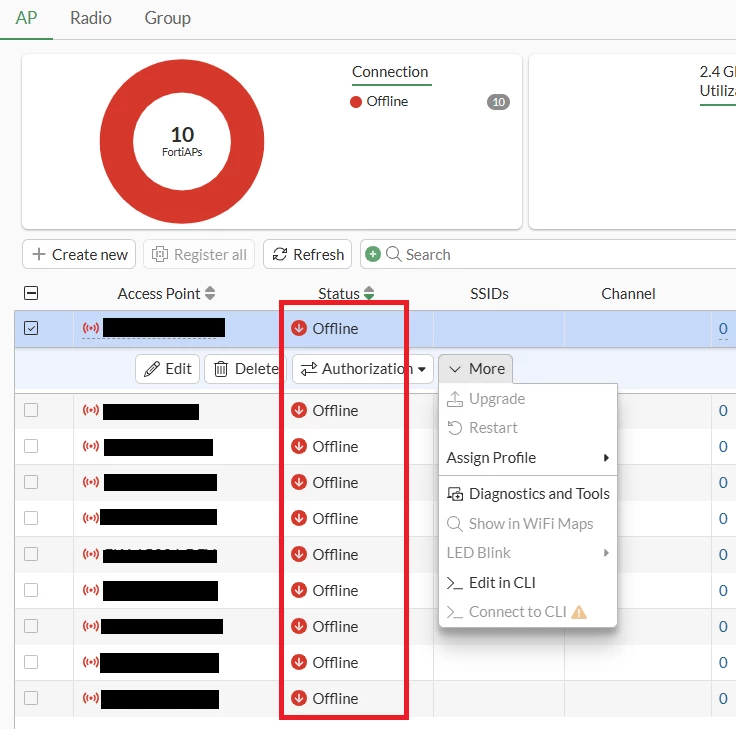Screen dimensions: 736x729
Task: Collapse the More dropdown menu
Action: 475,369
